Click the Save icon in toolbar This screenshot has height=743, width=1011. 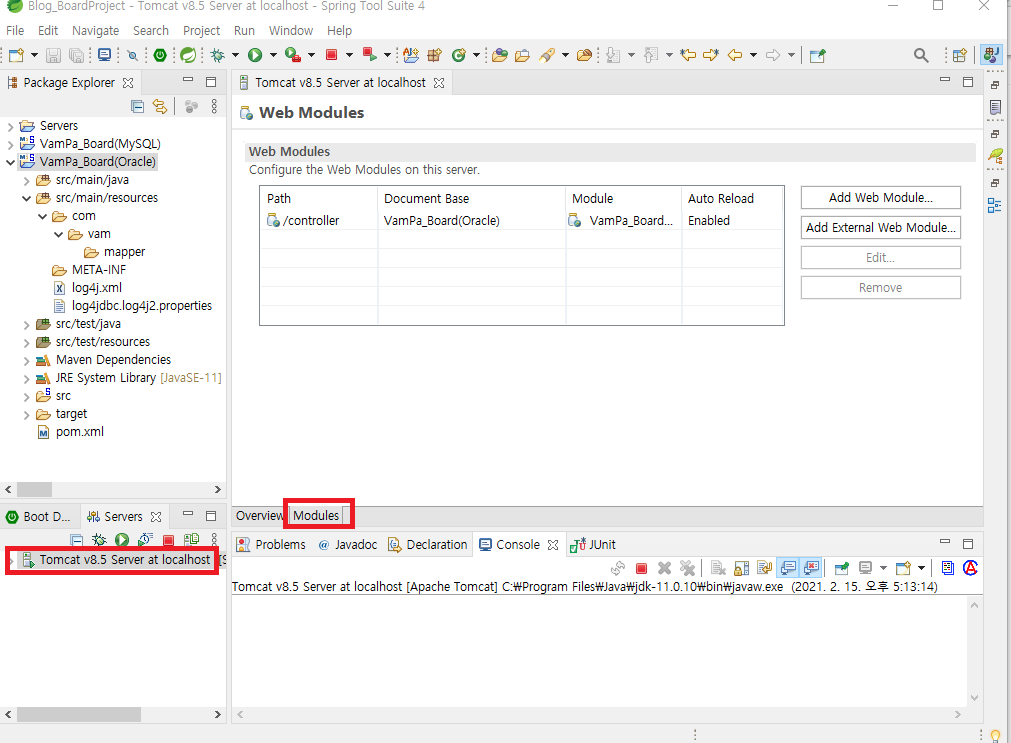[54, 55]
